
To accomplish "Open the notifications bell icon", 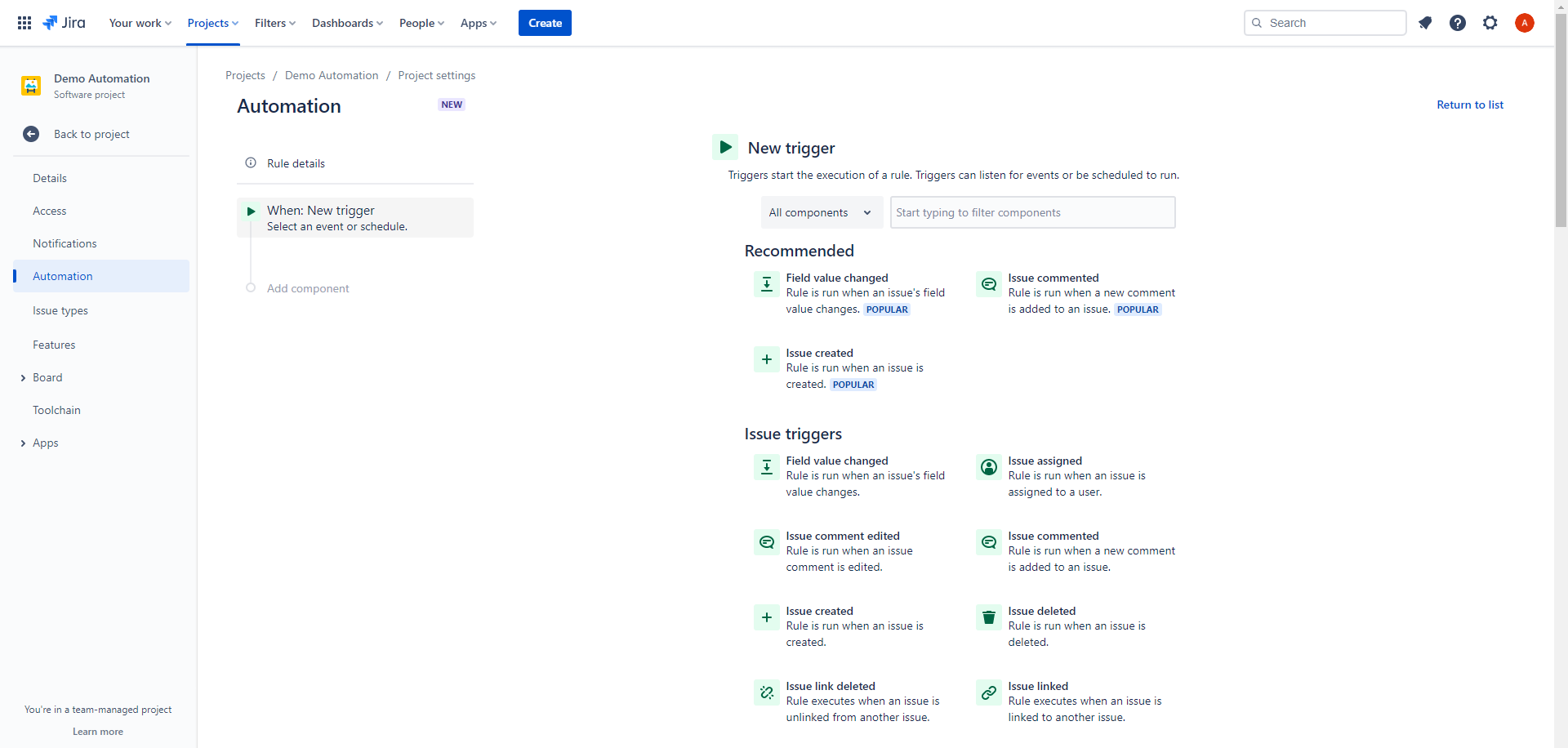I will click(x=1425, y=23).
